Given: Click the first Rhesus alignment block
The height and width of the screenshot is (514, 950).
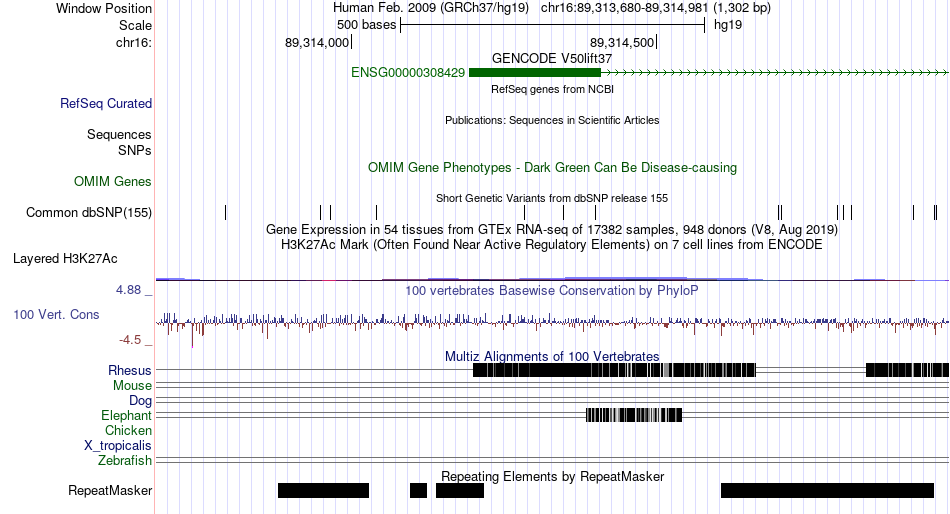Looking at the screenshot, I should pyautogui.click(x=614, y=370).
